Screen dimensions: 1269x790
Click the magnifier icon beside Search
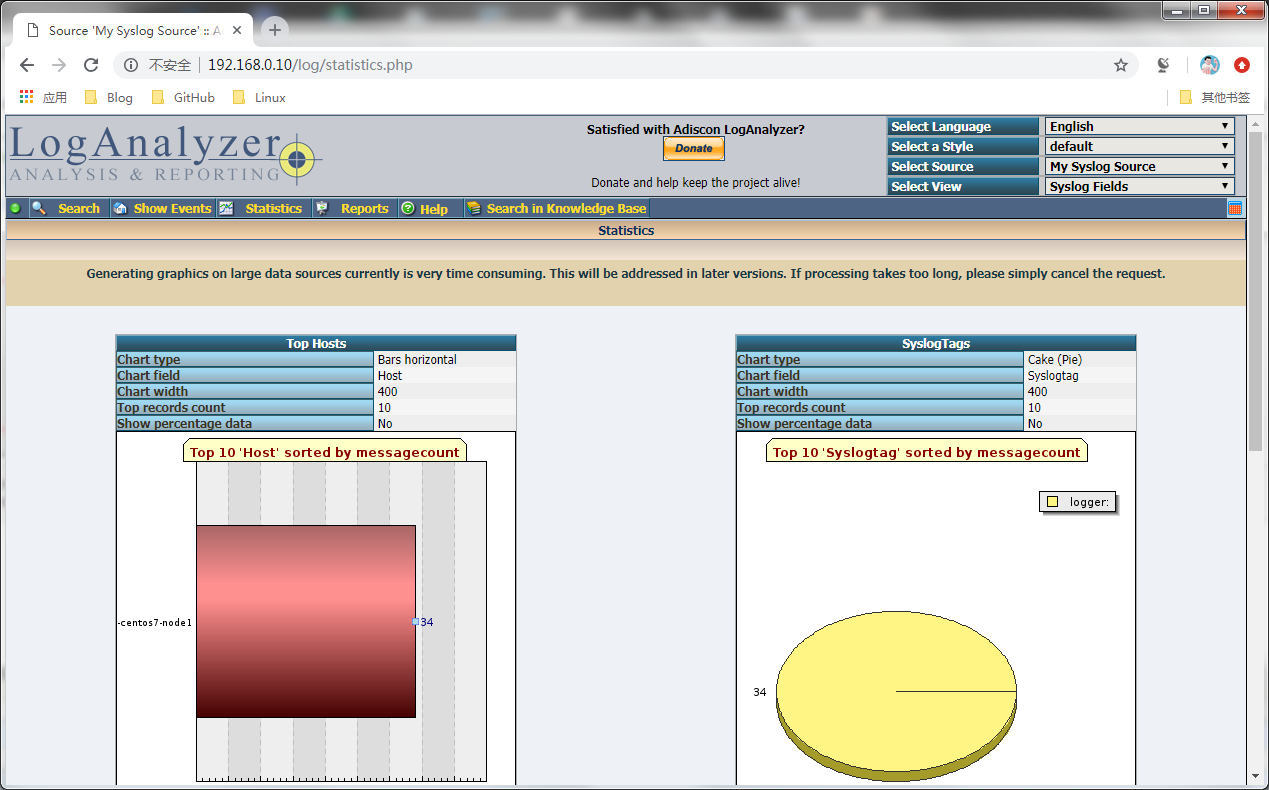(38, 208)
